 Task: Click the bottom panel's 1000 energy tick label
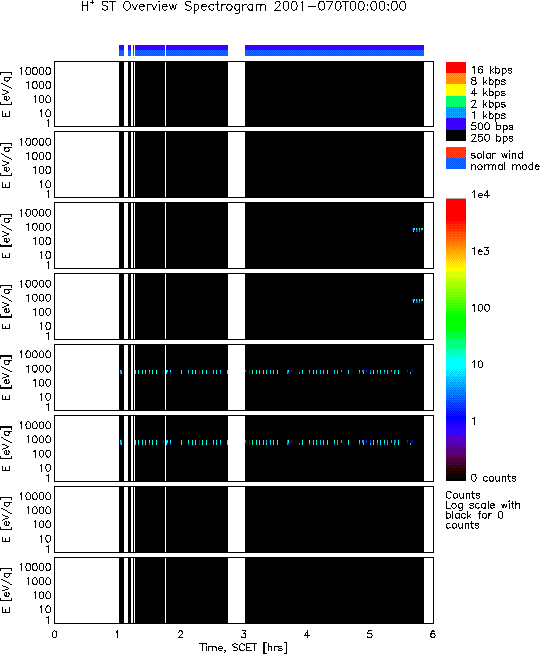(x=38, y=581)
